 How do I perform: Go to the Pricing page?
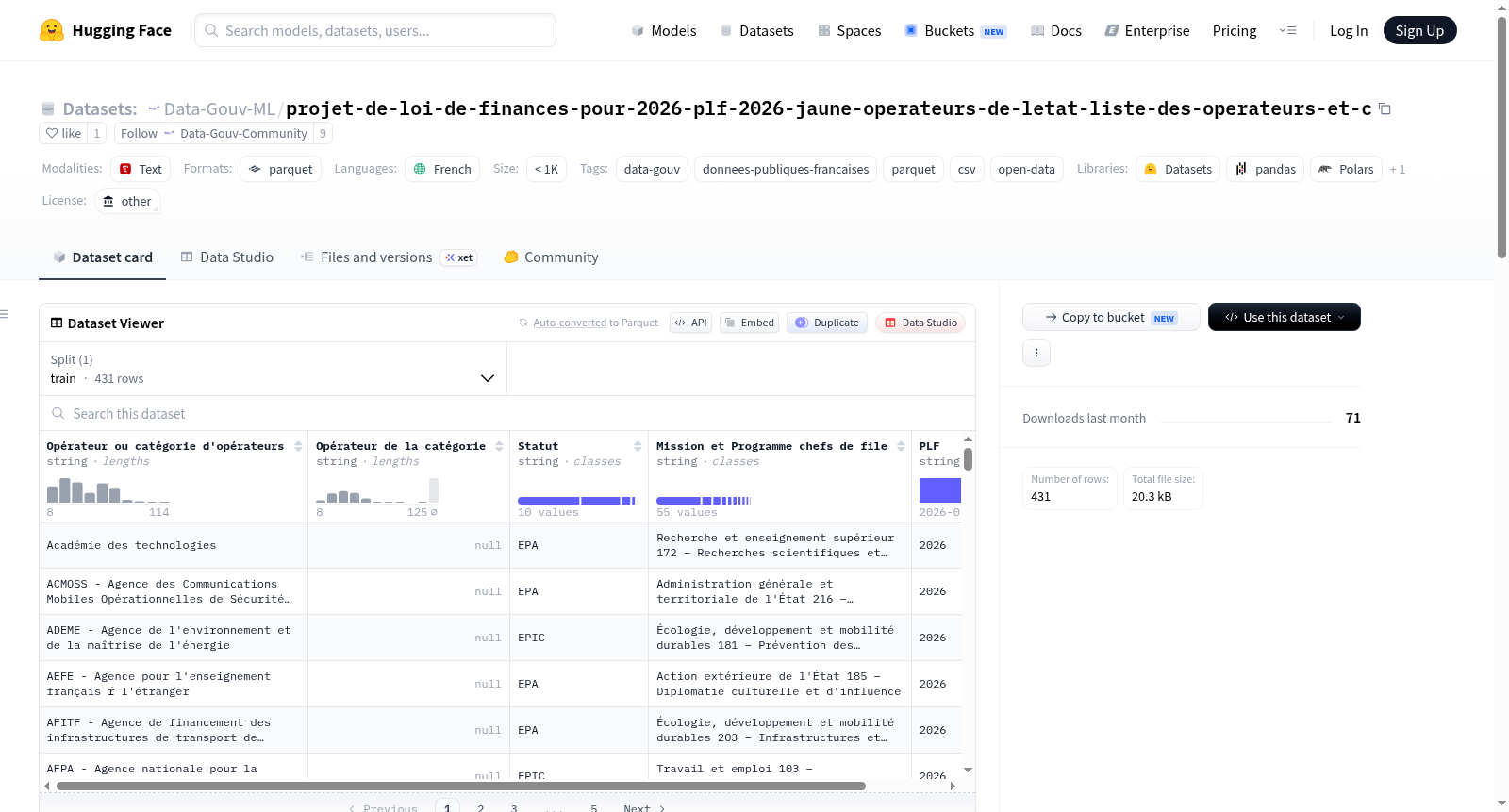(x=1235, y=30)
